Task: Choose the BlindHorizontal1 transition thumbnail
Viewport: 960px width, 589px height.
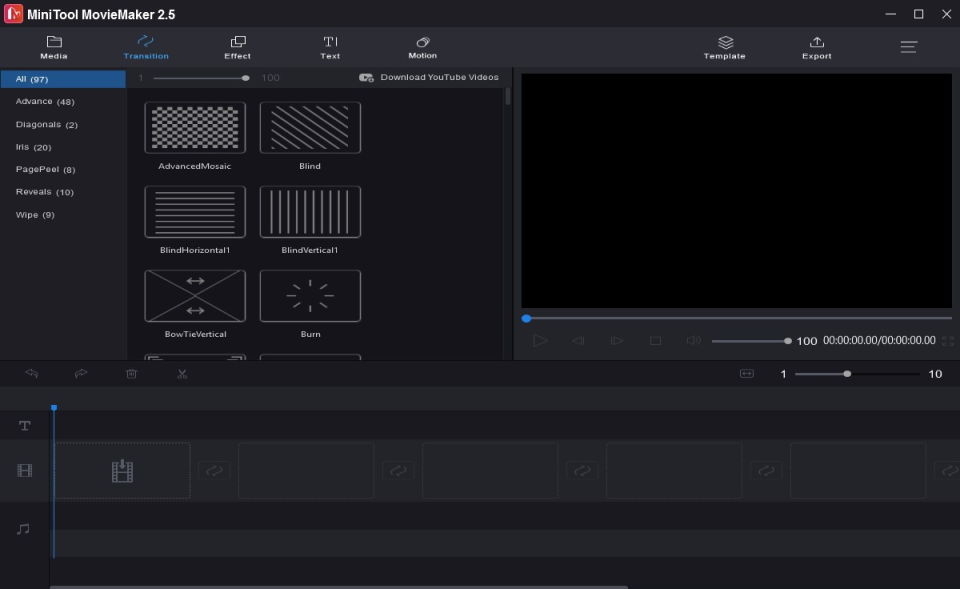Action: tap(195, 212)
